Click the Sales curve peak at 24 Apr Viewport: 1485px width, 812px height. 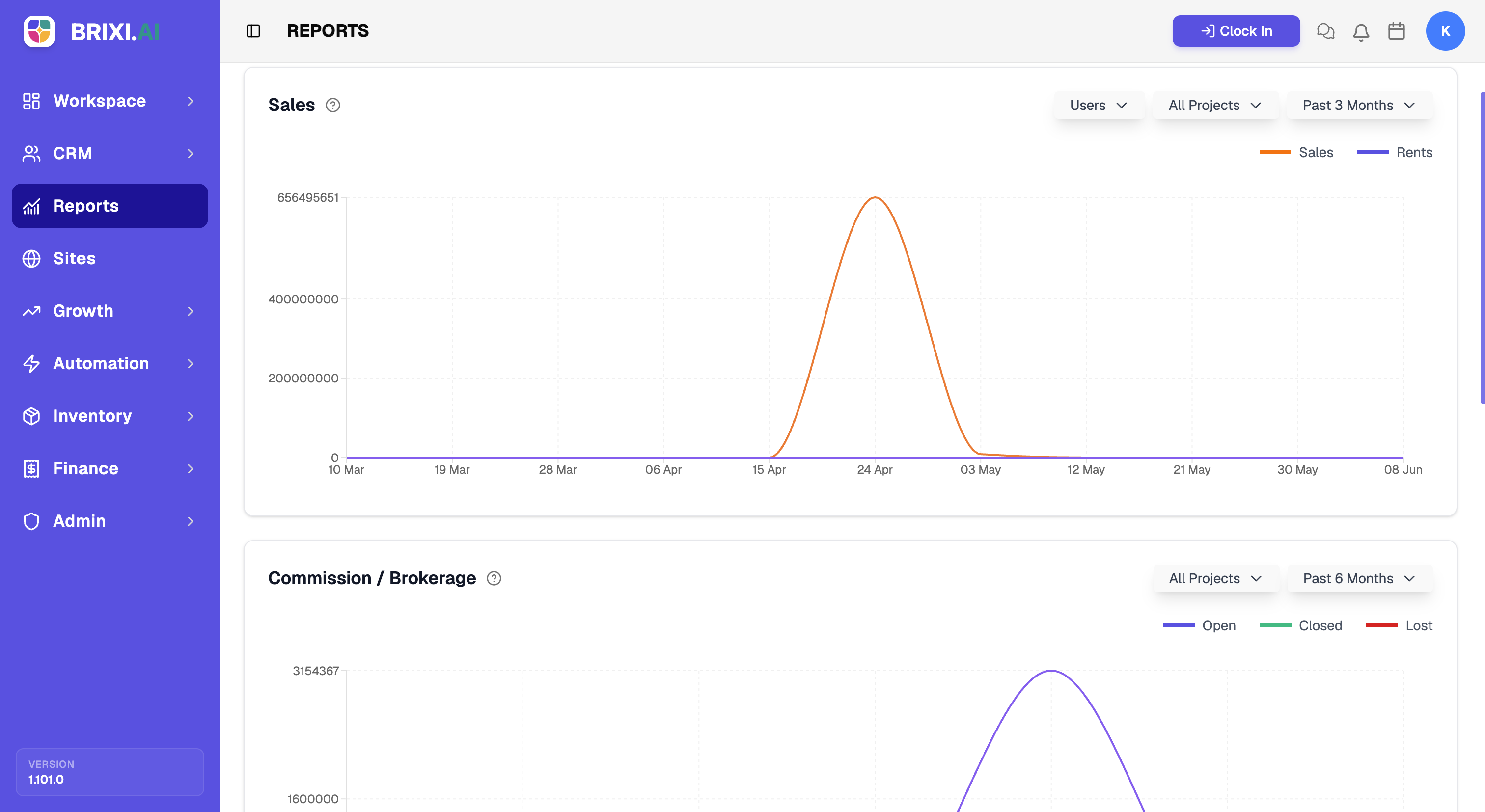tap(875, 198)
